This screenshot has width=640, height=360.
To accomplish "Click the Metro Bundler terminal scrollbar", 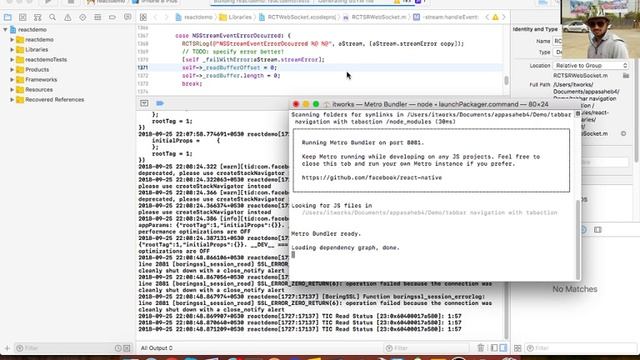I will [x=578, y=239].
